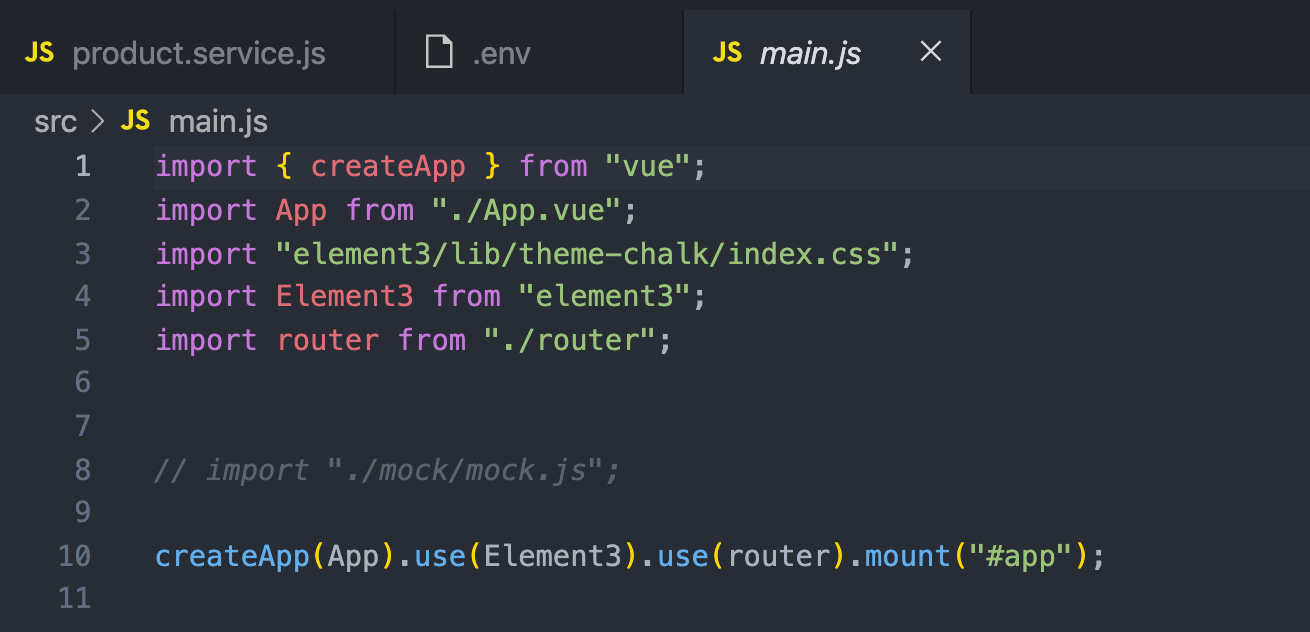Click line number 11 in gutter
The width and height of the screenshot is (1310, 632).
coord(74,598)
